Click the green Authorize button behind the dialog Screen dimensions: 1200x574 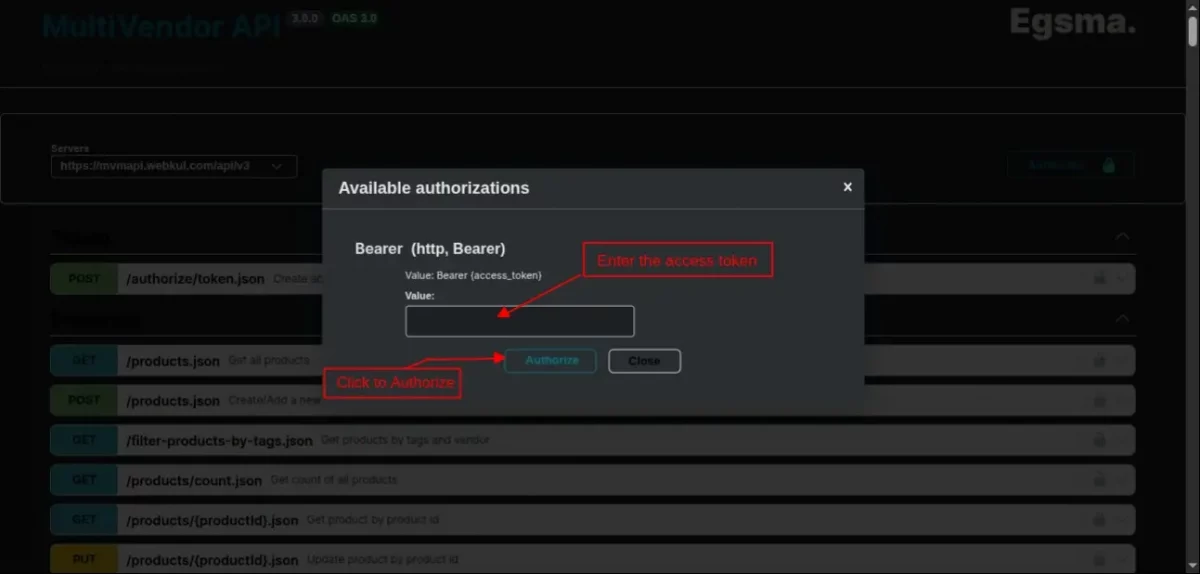click(x=1071, y=166)
